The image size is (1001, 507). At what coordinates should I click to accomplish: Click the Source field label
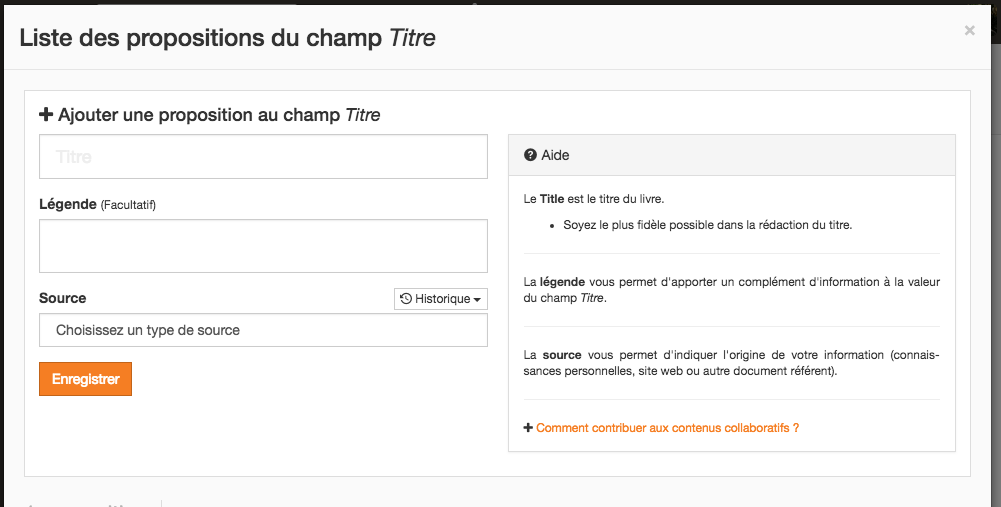(x=63, y=298)
